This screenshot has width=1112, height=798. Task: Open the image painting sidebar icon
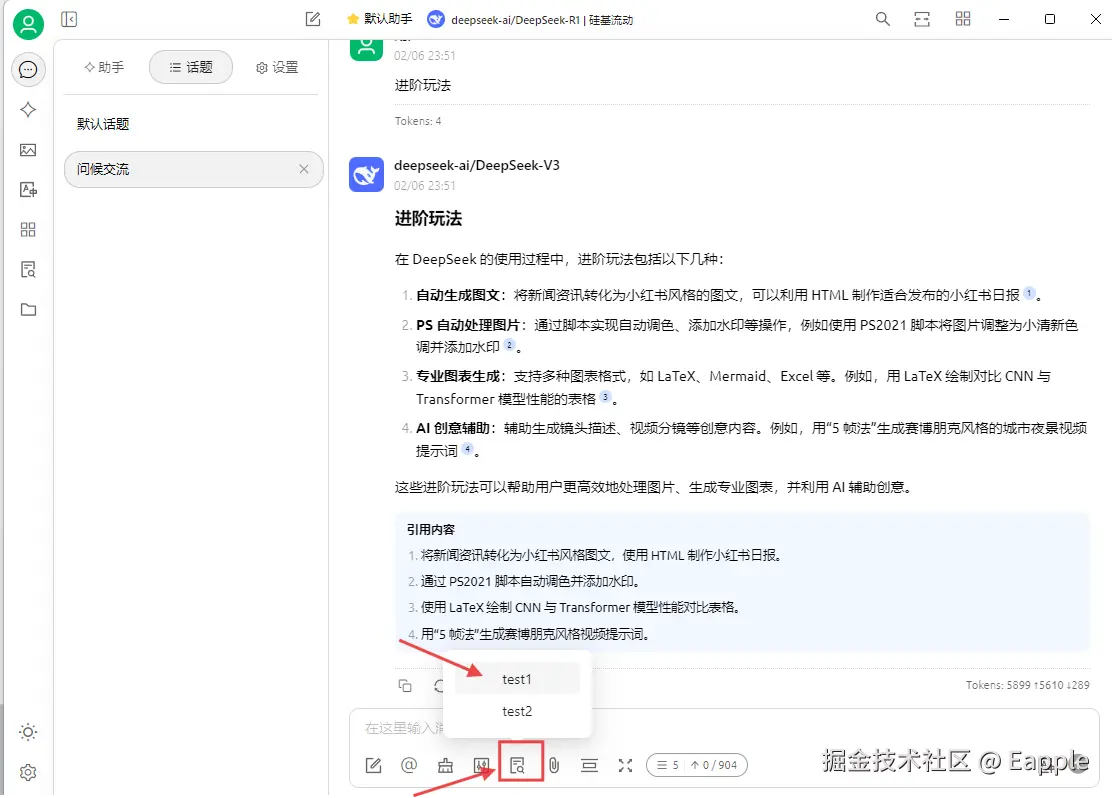(x=28, y=150)
